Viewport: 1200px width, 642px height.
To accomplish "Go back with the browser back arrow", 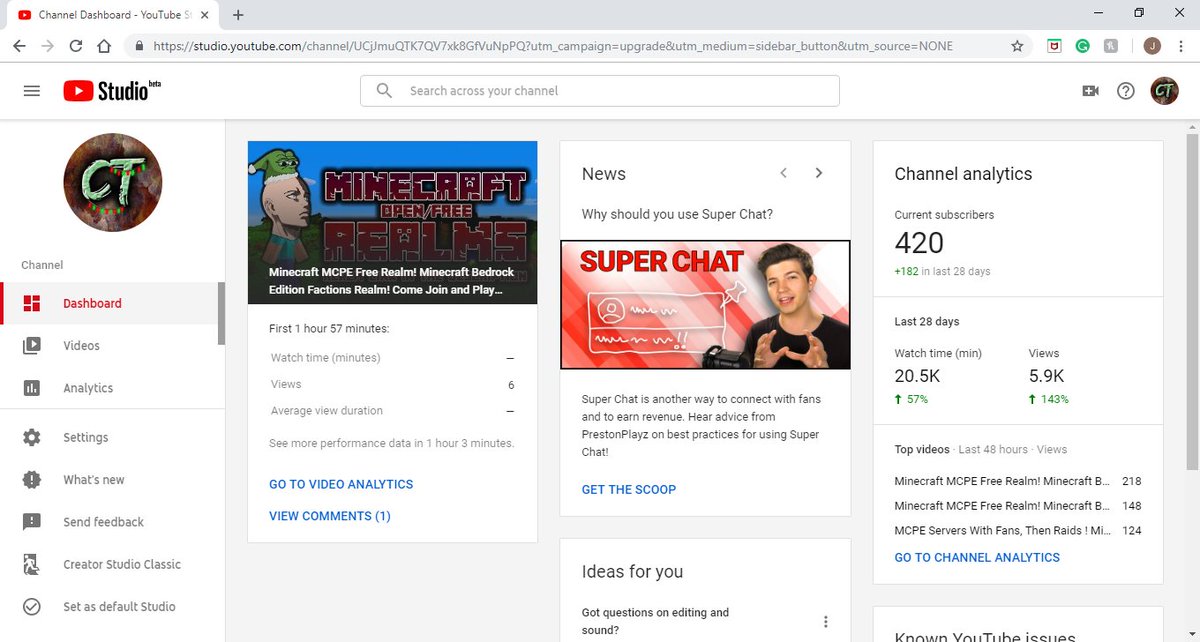I will (x=20, y=46).
